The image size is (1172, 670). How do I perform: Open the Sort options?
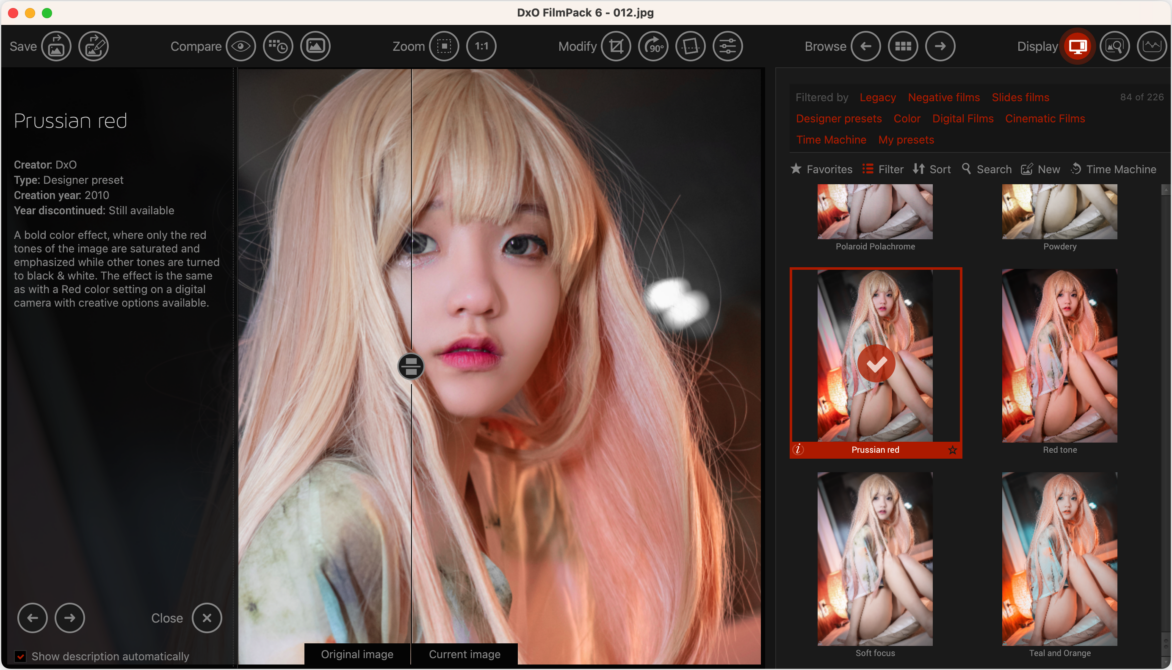tap(932, 169)
